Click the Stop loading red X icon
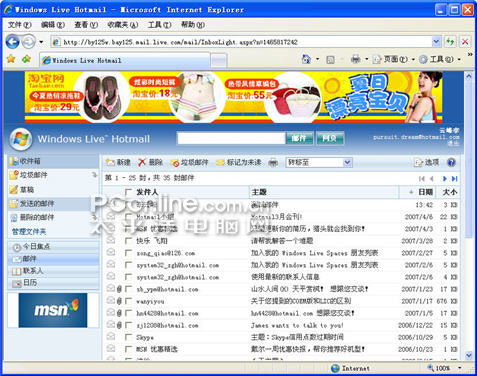Viewport: 477px width, 376px height. [x=465, y=42]
